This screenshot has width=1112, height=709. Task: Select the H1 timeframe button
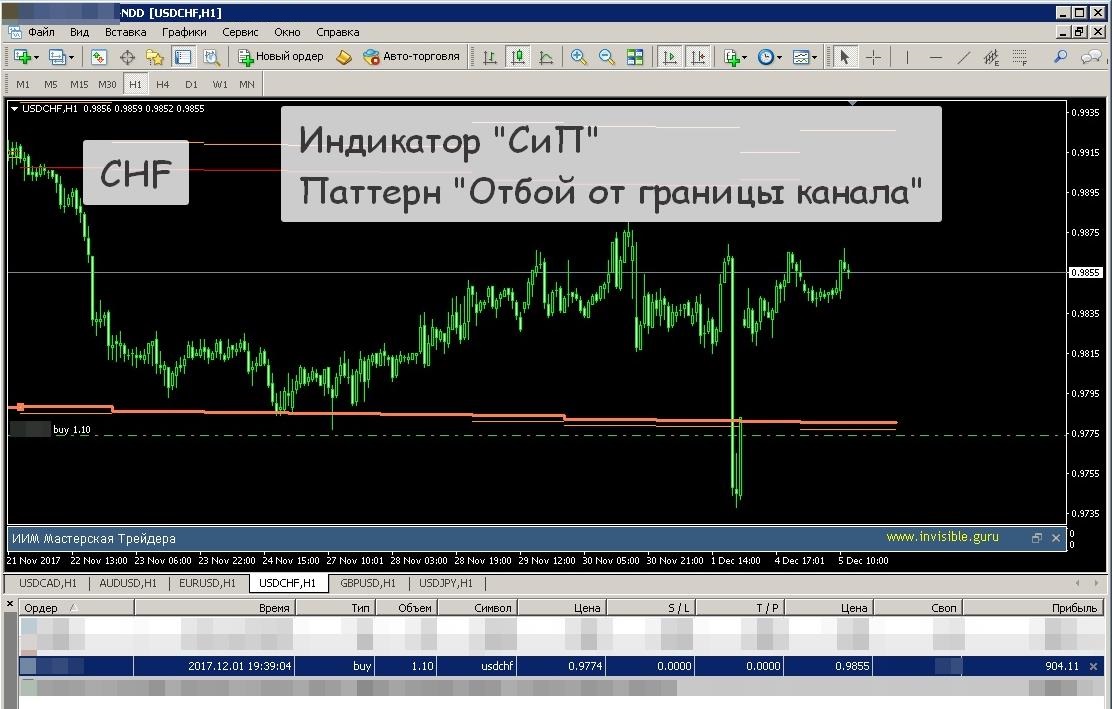pos(135,84)
